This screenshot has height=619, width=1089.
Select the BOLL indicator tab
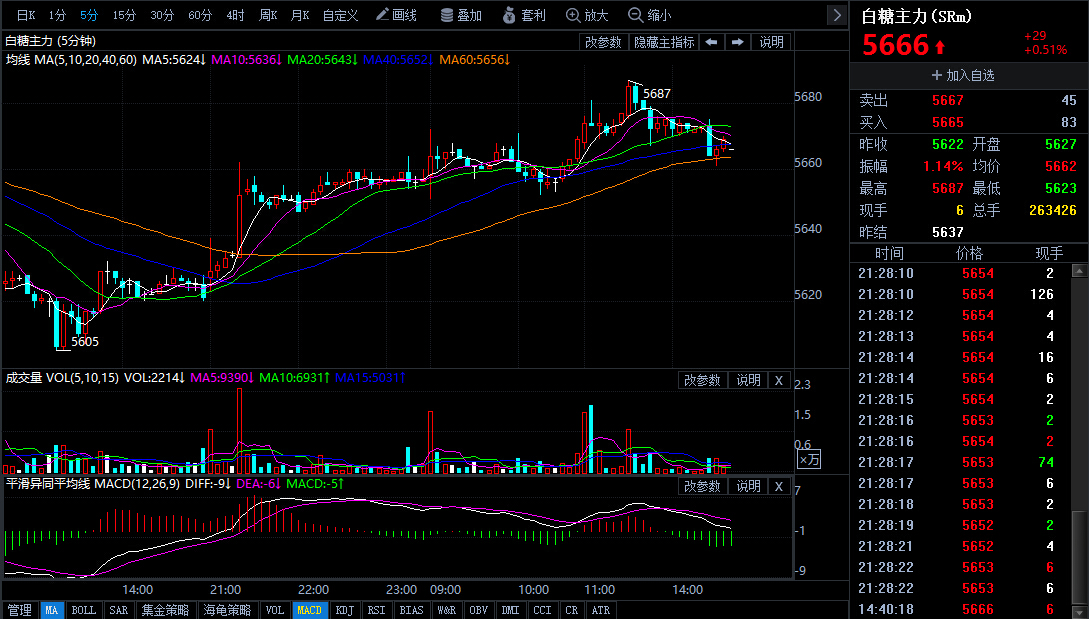pos(83,610)
